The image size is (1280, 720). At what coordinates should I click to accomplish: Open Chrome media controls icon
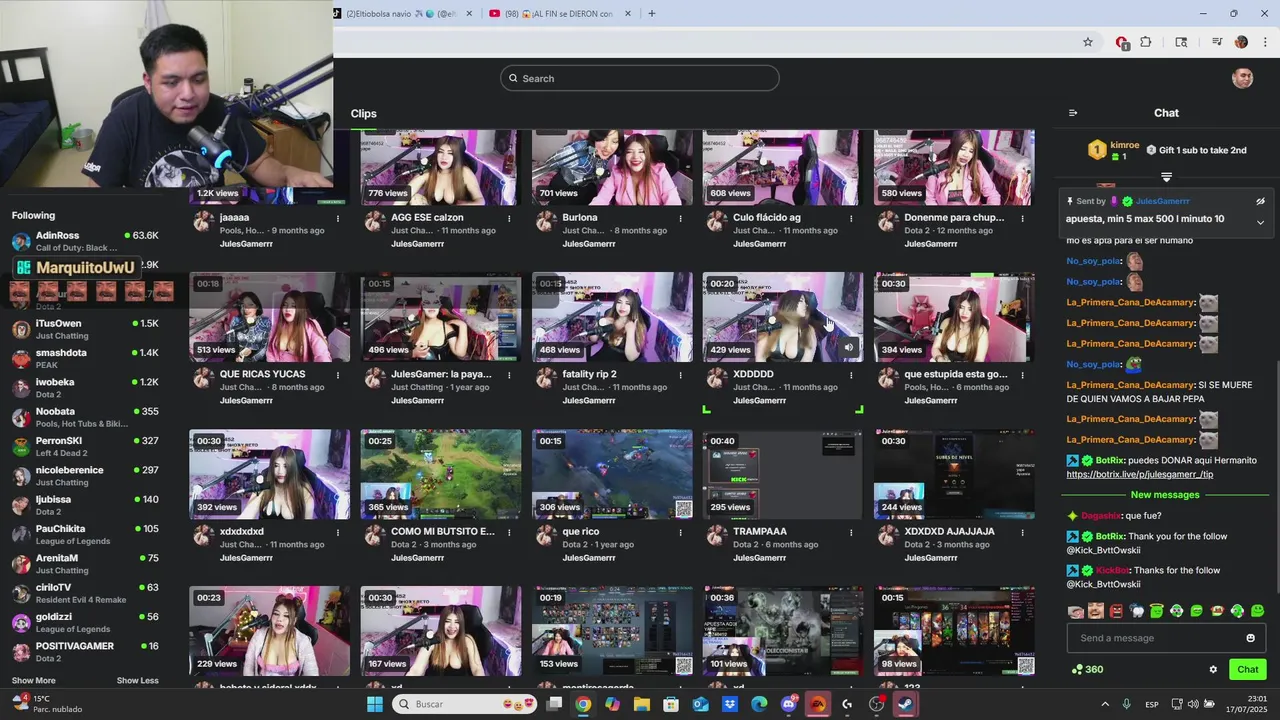pos(1217,42)
